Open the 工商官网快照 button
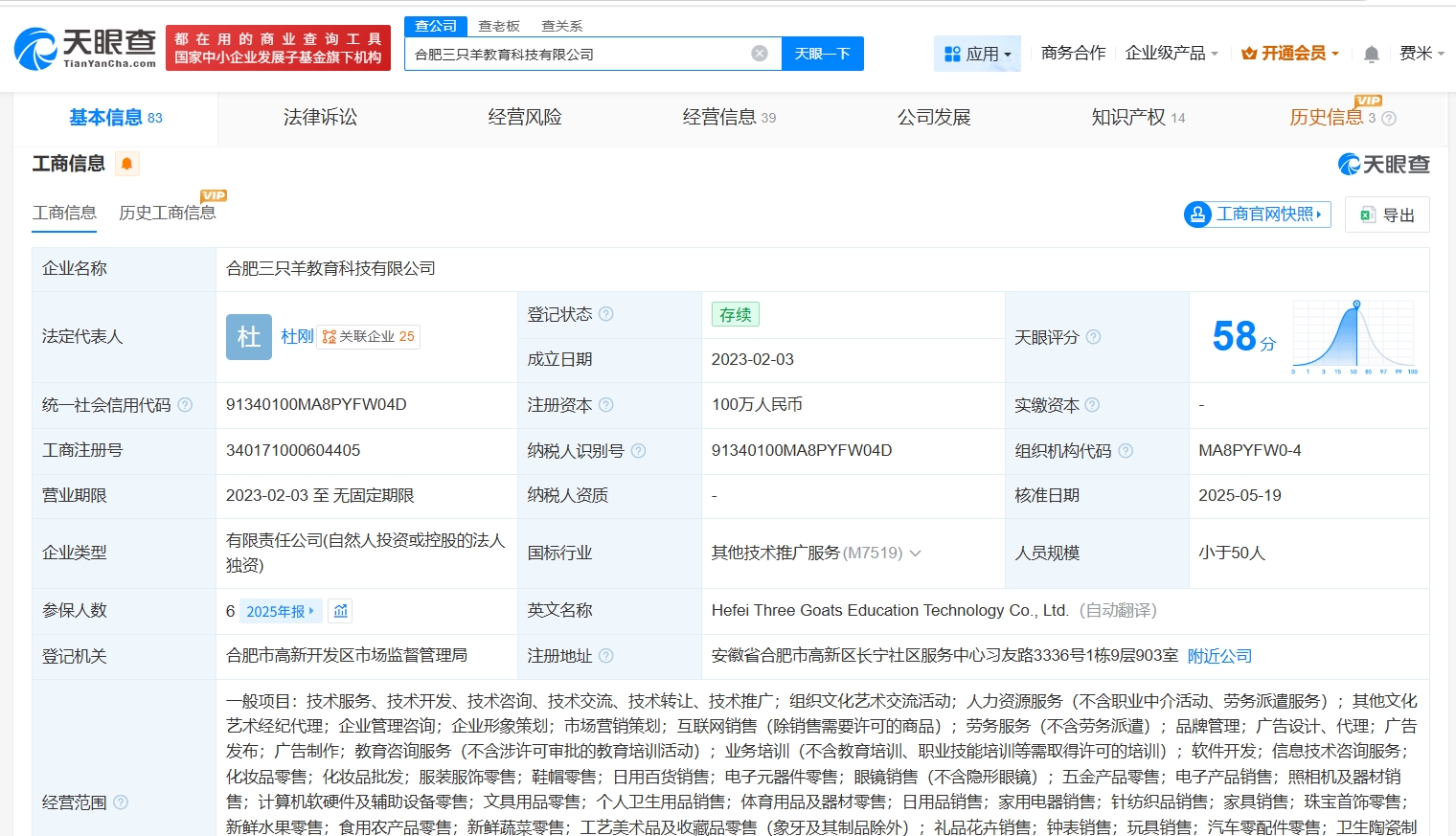 coord(1257,215)
